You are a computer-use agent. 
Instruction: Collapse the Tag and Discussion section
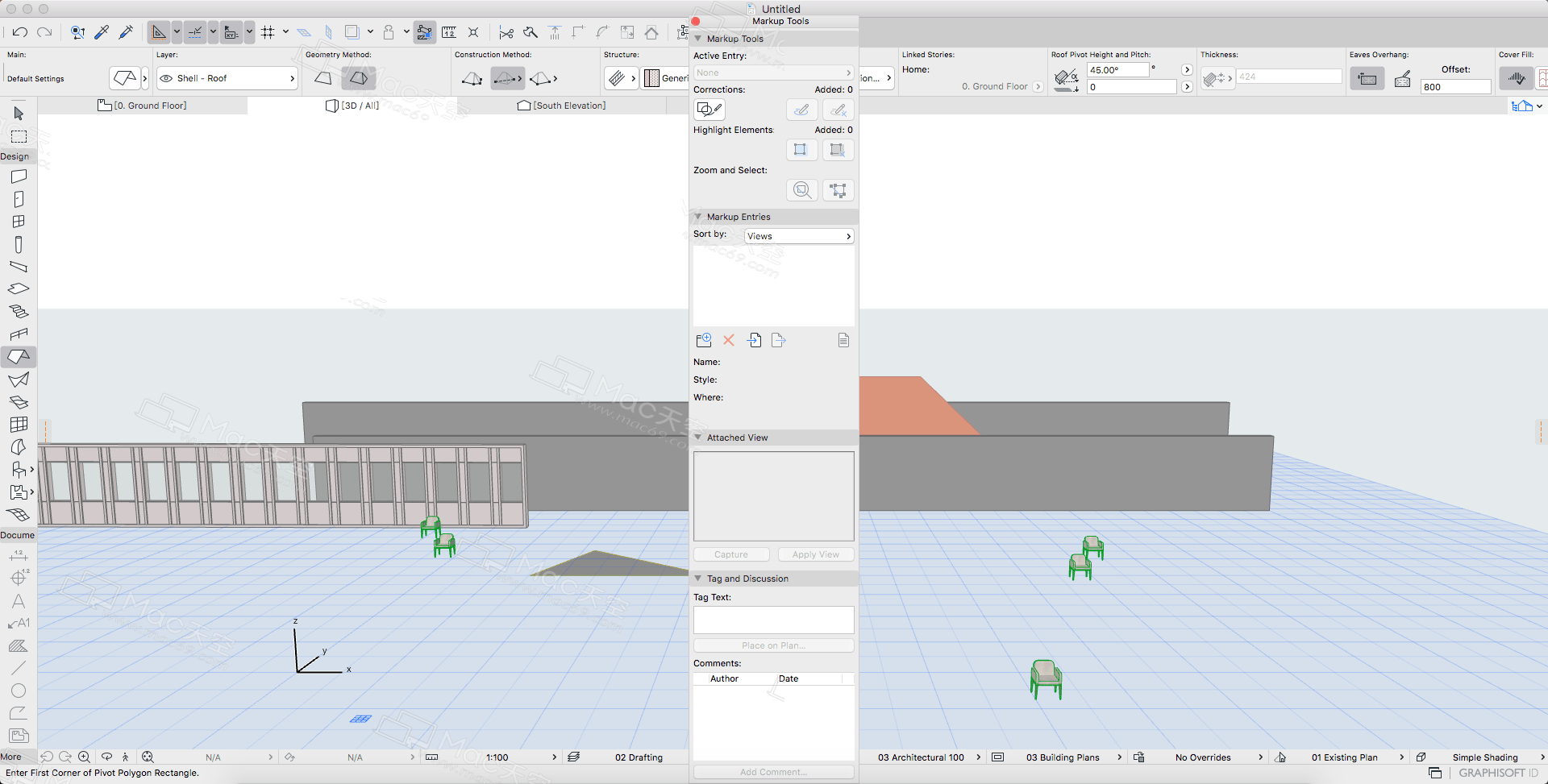click(698, 579)
